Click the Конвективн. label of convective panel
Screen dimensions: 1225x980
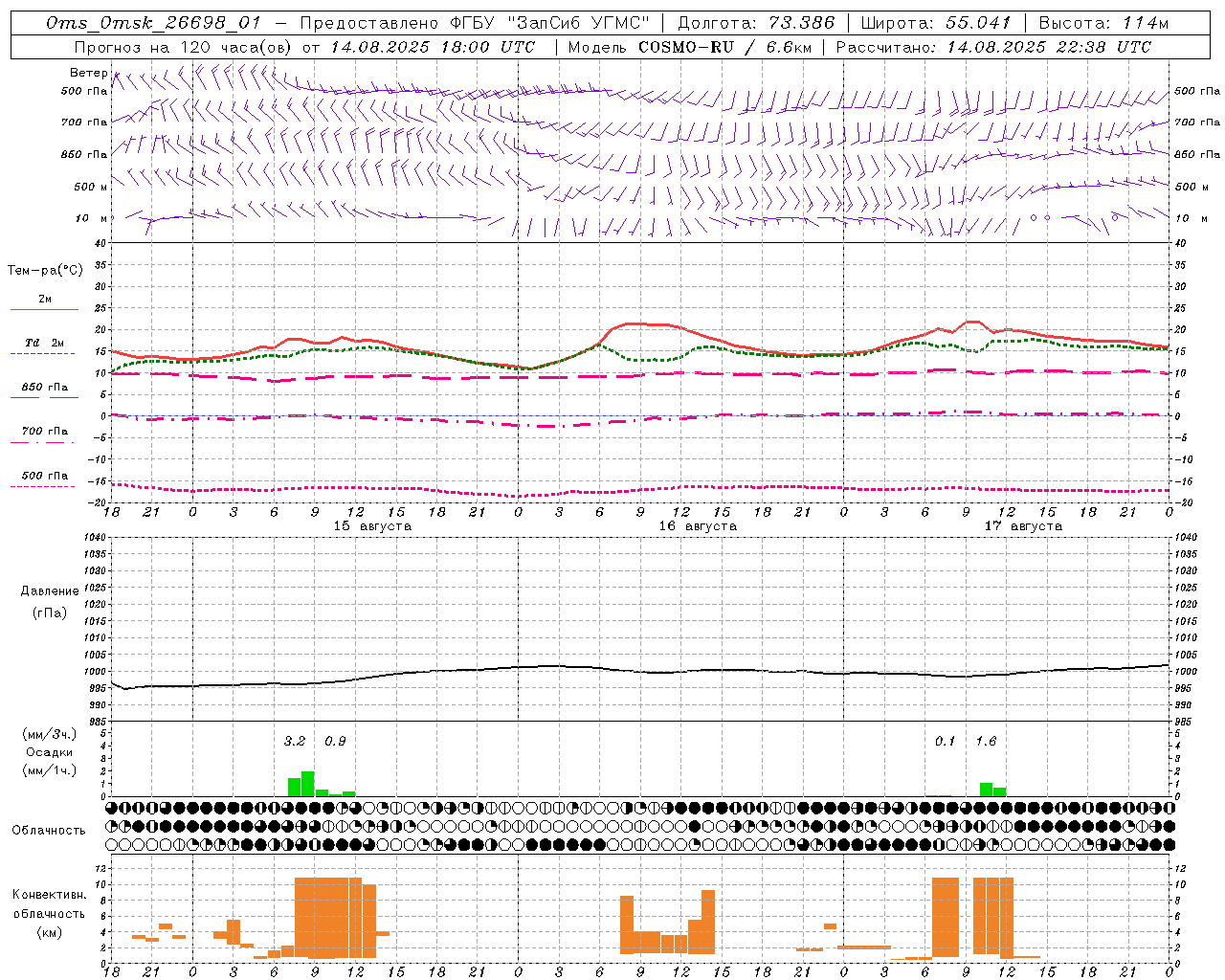(x=49, y=895)
